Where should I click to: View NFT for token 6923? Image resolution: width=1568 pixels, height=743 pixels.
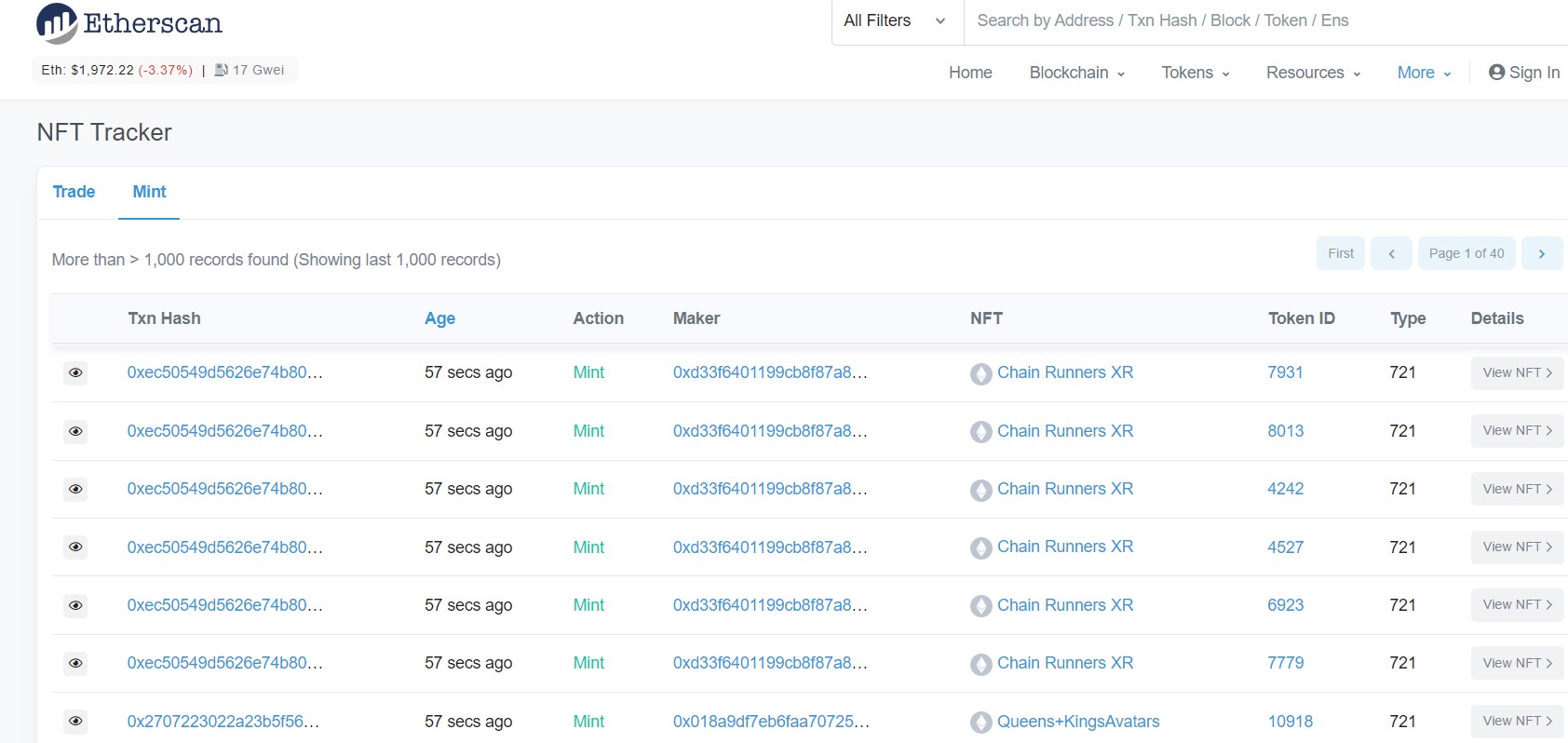(x=1517, y=605)
